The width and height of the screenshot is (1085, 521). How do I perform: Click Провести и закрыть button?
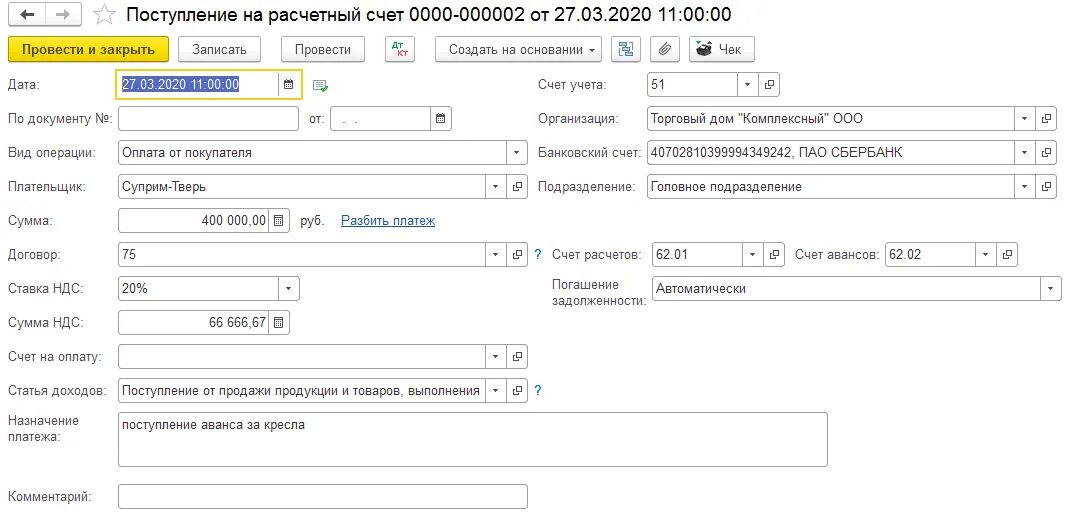pos(89,49)
